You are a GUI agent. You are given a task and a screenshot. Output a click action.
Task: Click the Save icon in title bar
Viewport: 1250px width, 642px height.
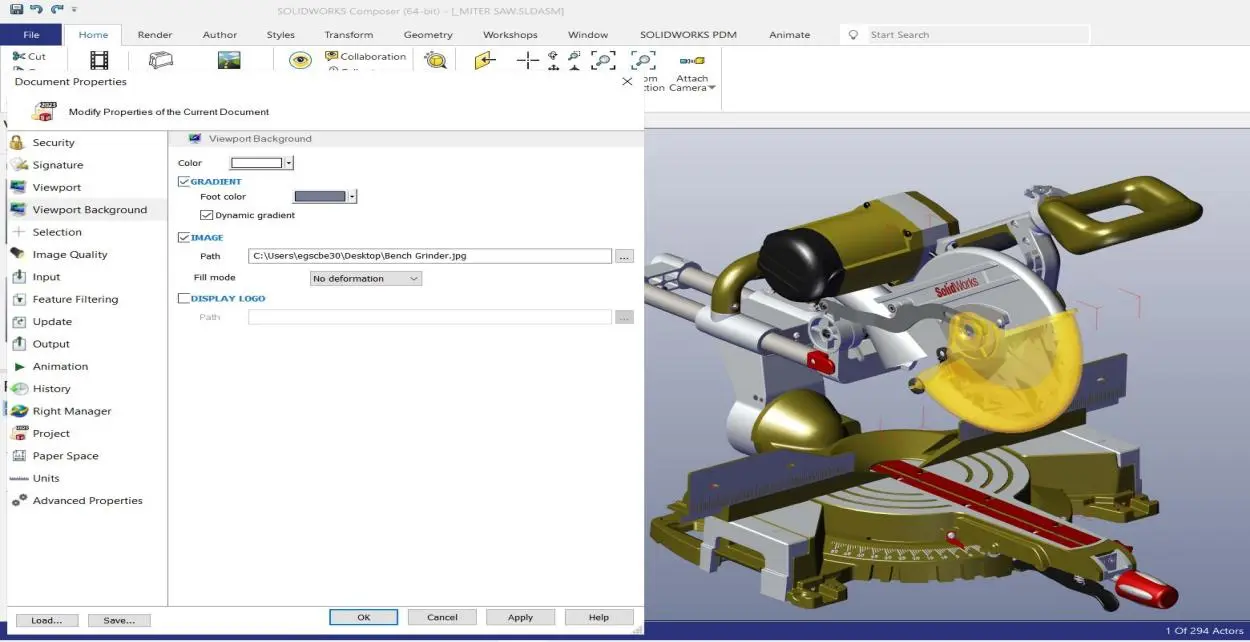pyautogui.click(x=16, y=9)
